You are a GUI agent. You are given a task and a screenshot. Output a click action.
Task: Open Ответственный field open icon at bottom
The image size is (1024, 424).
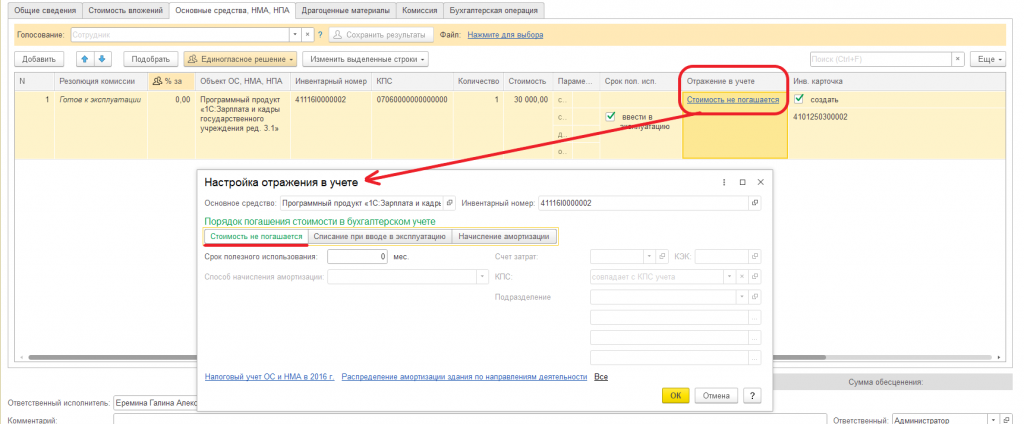click(1006, 421)
